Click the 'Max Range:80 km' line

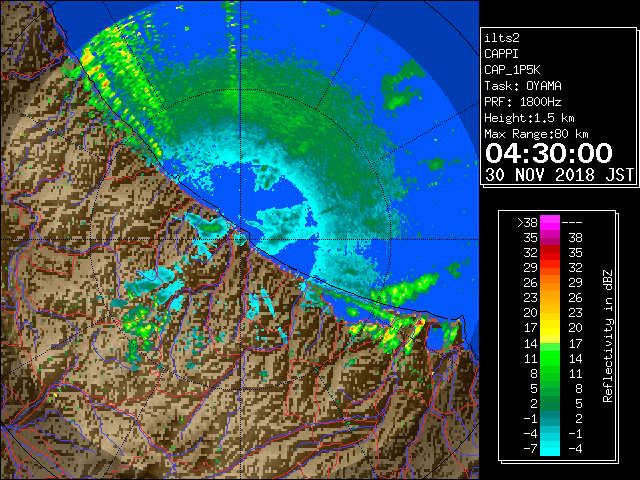[x=536, y=134]
